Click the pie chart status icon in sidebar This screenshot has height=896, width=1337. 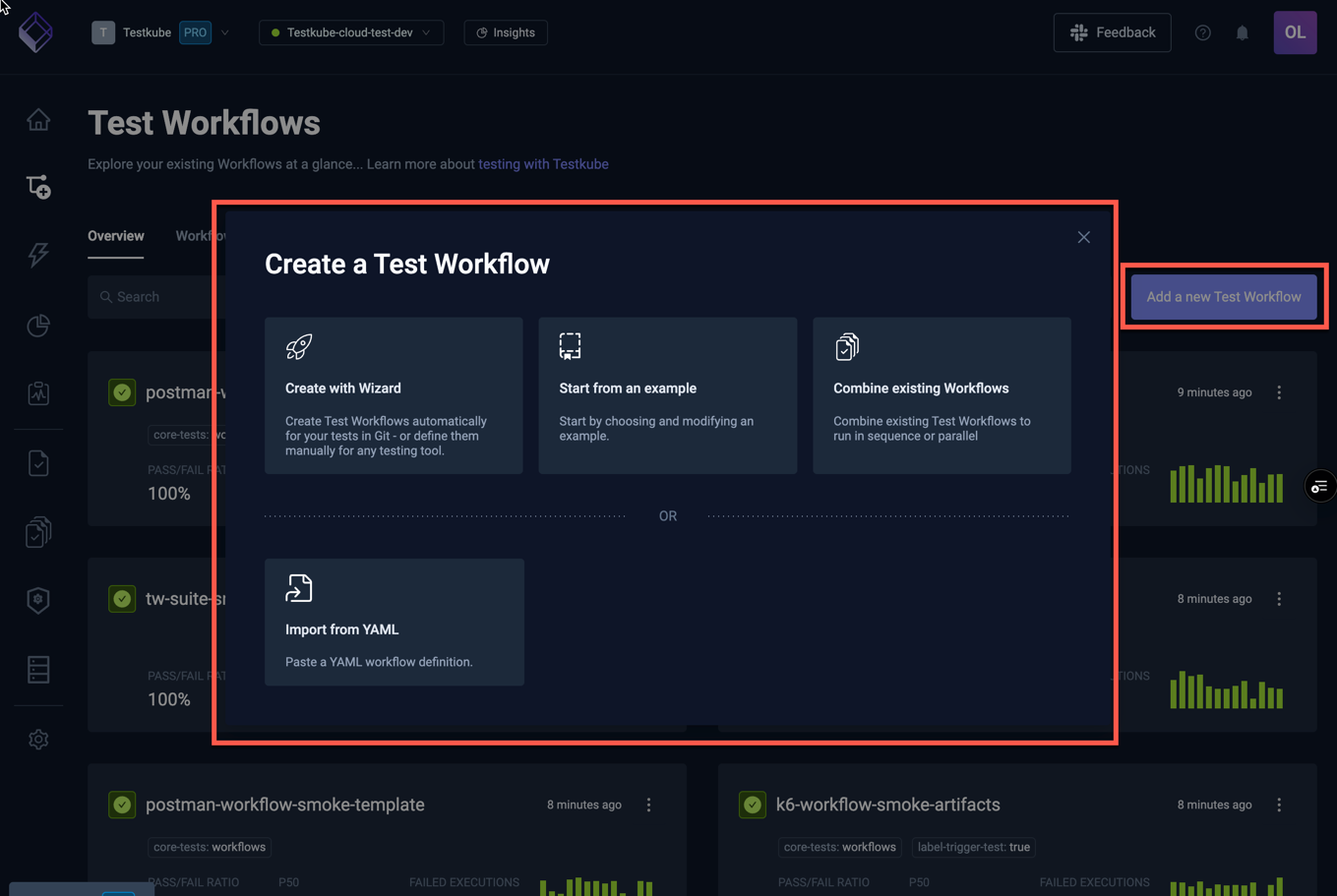[37, 325]
